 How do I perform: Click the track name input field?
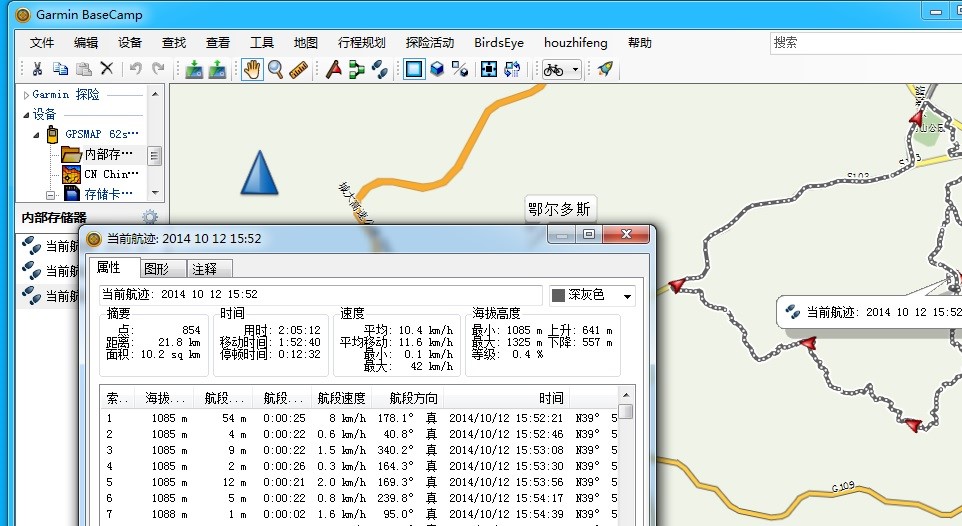click(321, 295)
